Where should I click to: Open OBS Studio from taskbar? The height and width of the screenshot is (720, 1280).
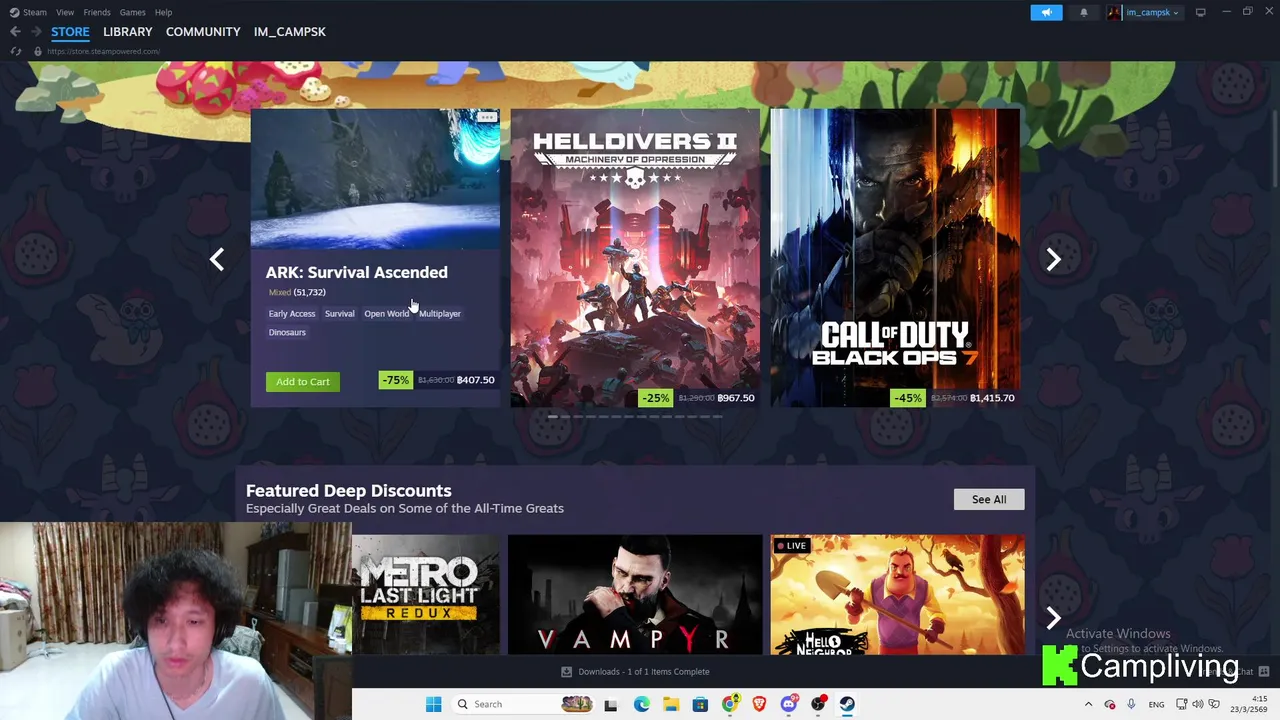tap(818, 704)
